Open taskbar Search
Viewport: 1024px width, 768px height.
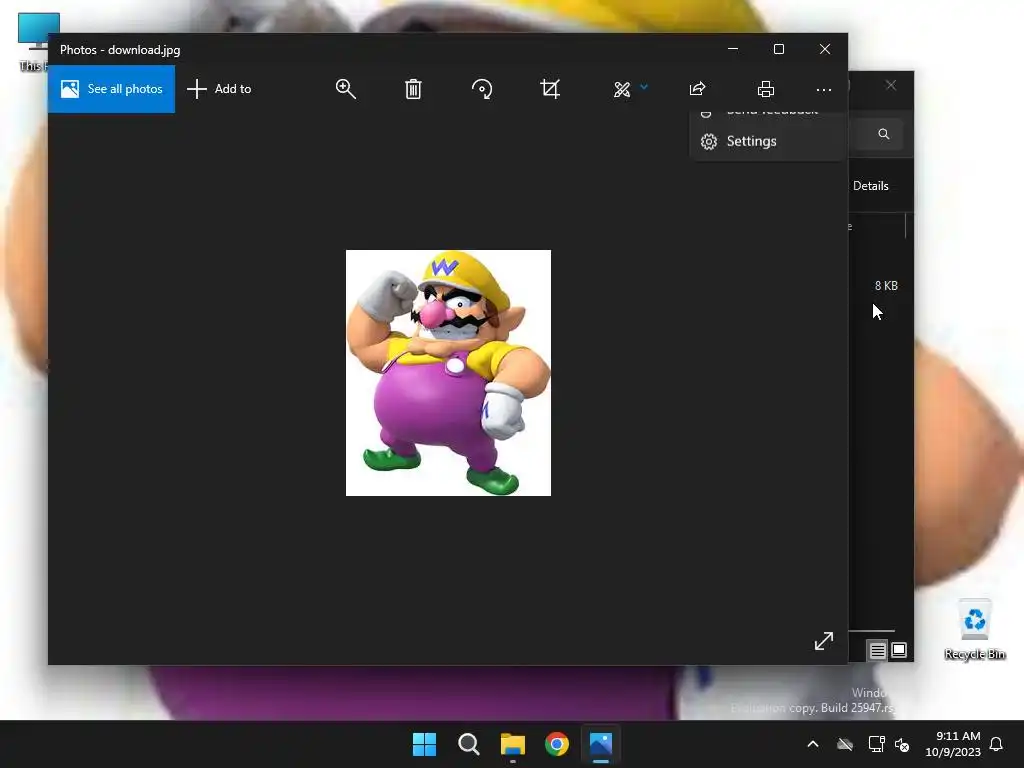468,744
